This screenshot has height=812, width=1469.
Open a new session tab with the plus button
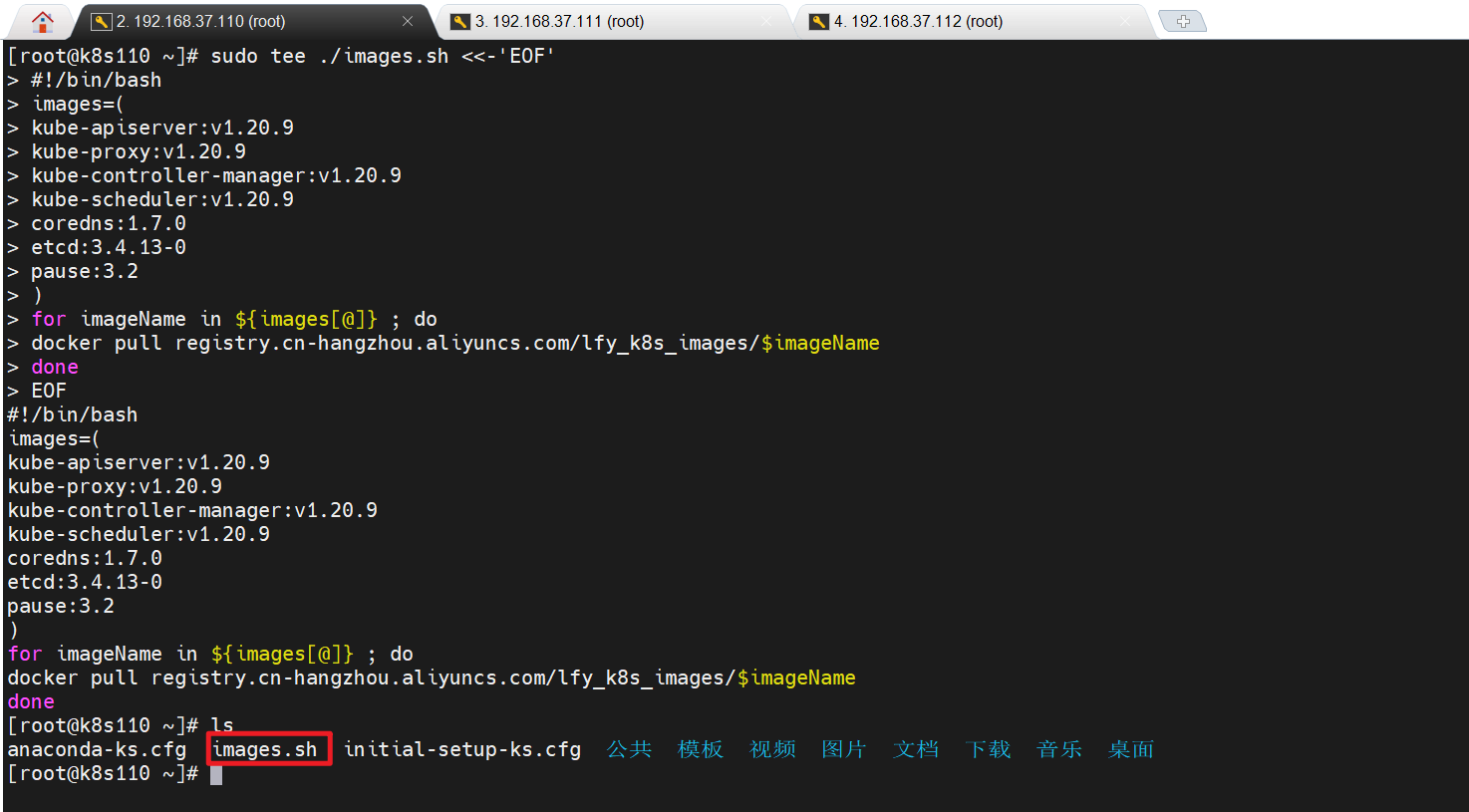pyautogui.click(x=1183, y=21)
